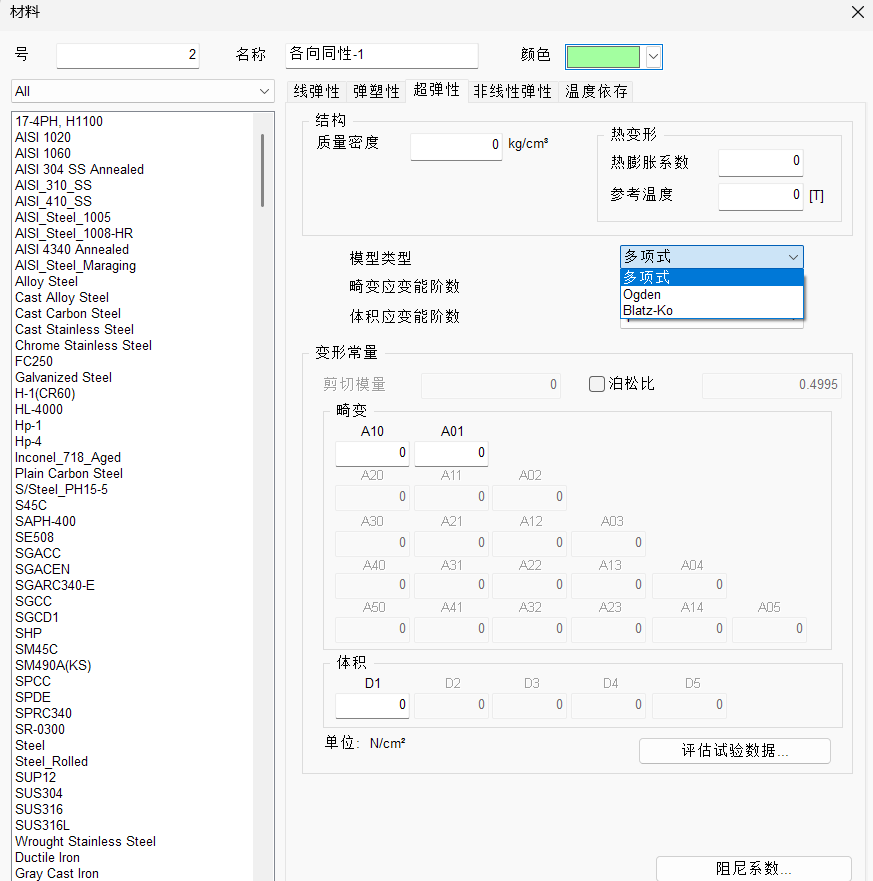873x881 pixels.
Task: Close the 材料 dialog window
Action: point(857,13)
